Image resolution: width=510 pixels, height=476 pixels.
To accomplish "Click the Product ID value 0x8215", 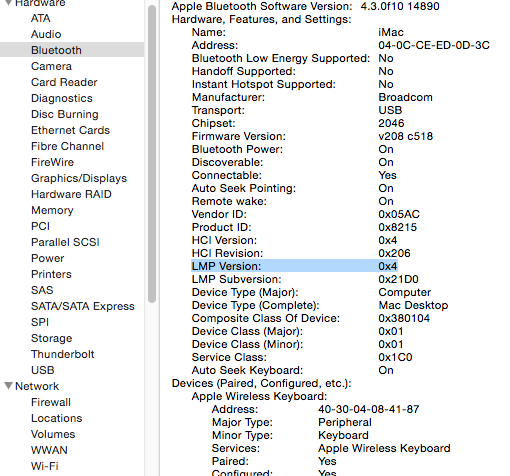I will [397, 227].
